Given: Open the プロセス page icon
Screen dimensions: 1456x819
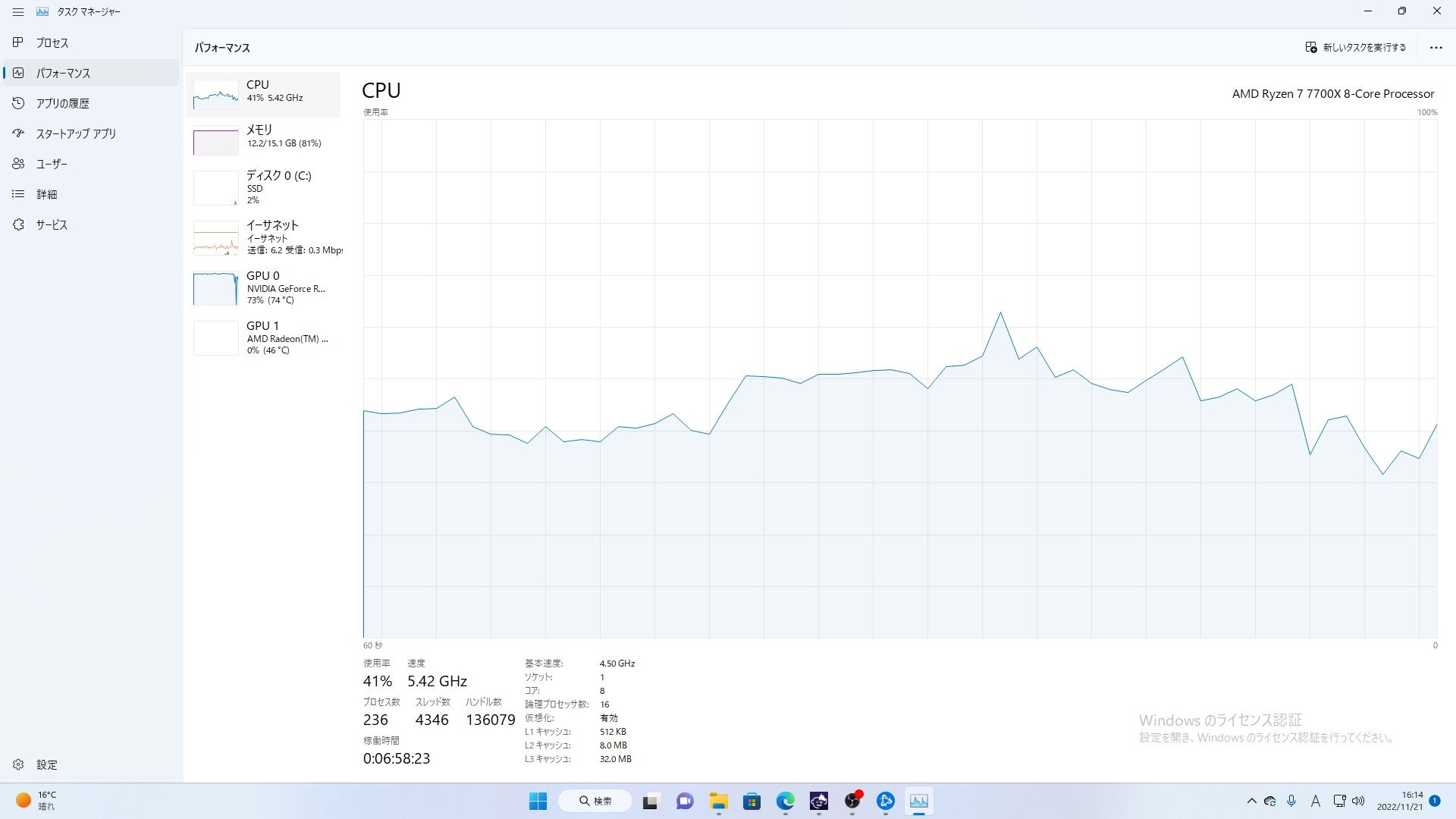Looking at the screenshot, I should click(x=18, y=42).
